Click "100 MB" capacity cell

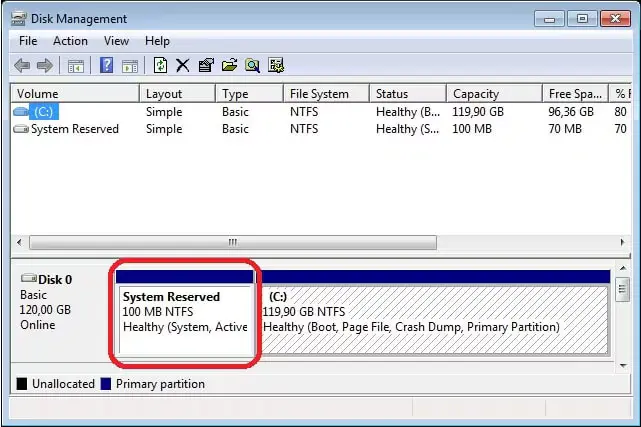point(472,129)
